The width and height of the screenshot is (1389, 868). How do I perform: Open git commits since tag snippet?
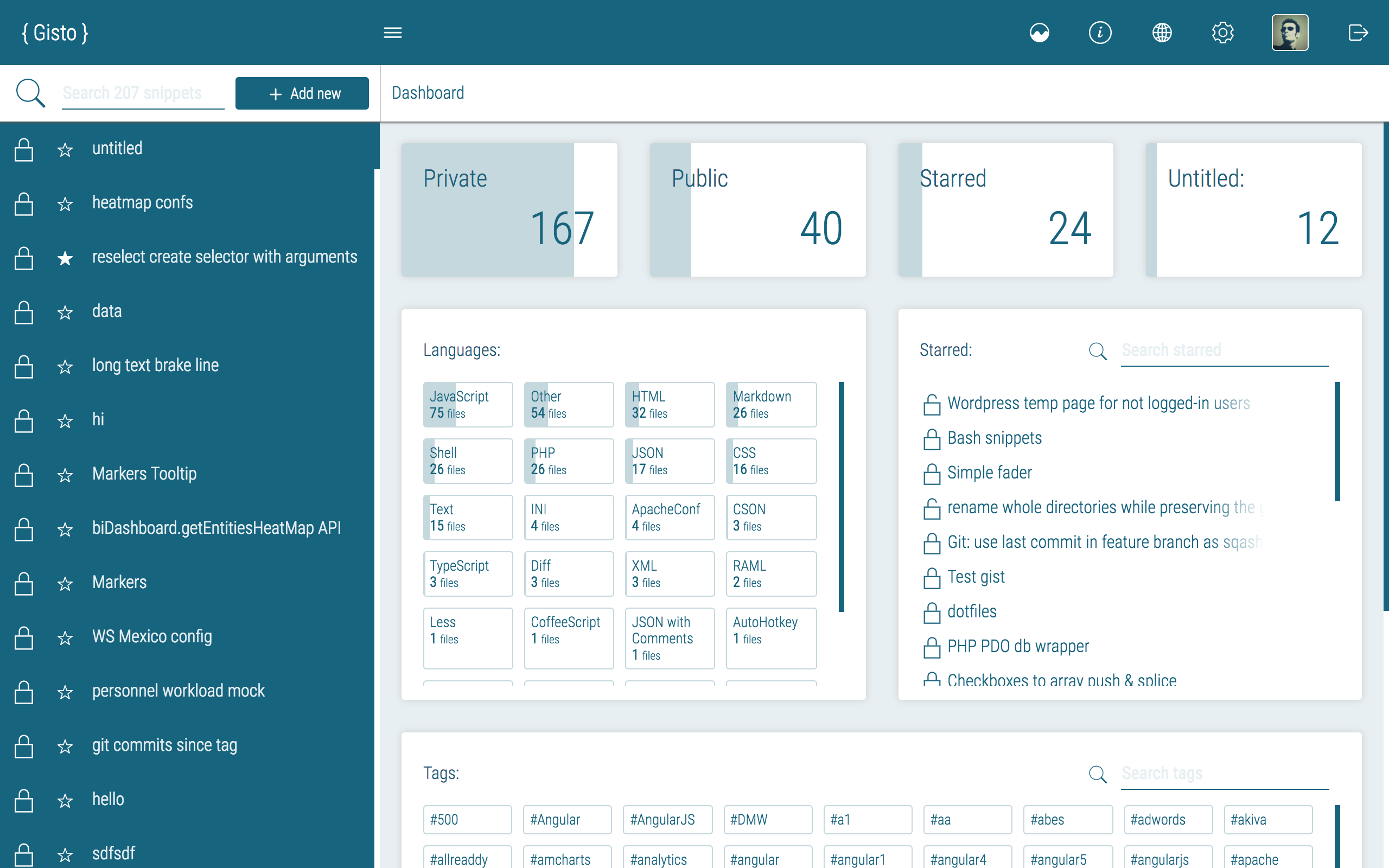pyautogui.click(x=164, y=744)
